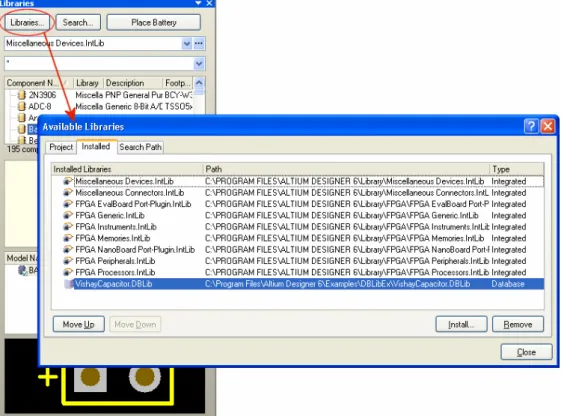The width and height of the screenshot is (564, 416).
Task: Click the Search... button in Libraries panel
Action: [78, 22]
